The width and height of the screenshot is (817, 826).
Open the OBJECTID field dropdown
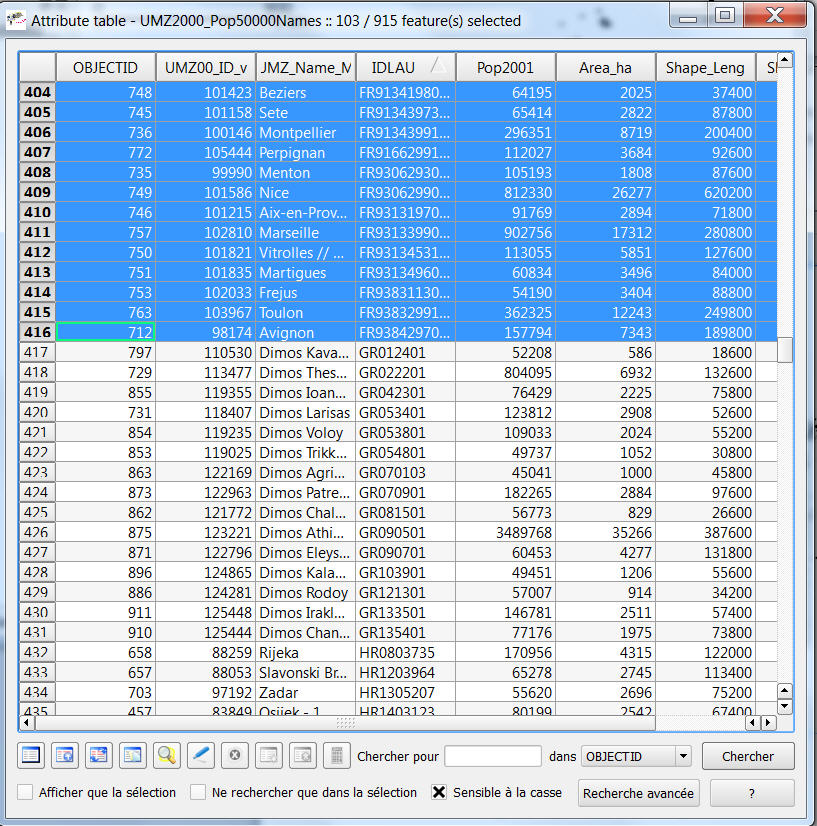683,757
